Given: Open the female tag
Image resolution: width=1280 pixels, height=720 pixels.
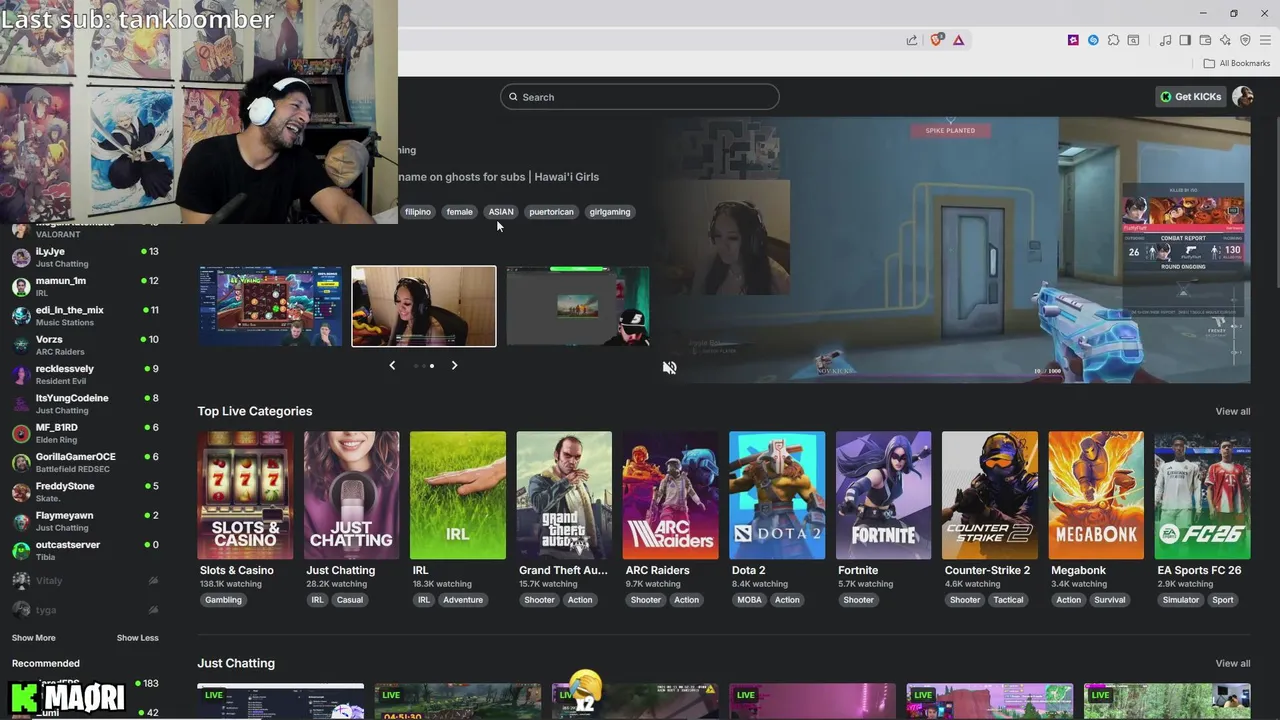Looking at the screenshot, I should pyautogui.click(x=460, y=212).
